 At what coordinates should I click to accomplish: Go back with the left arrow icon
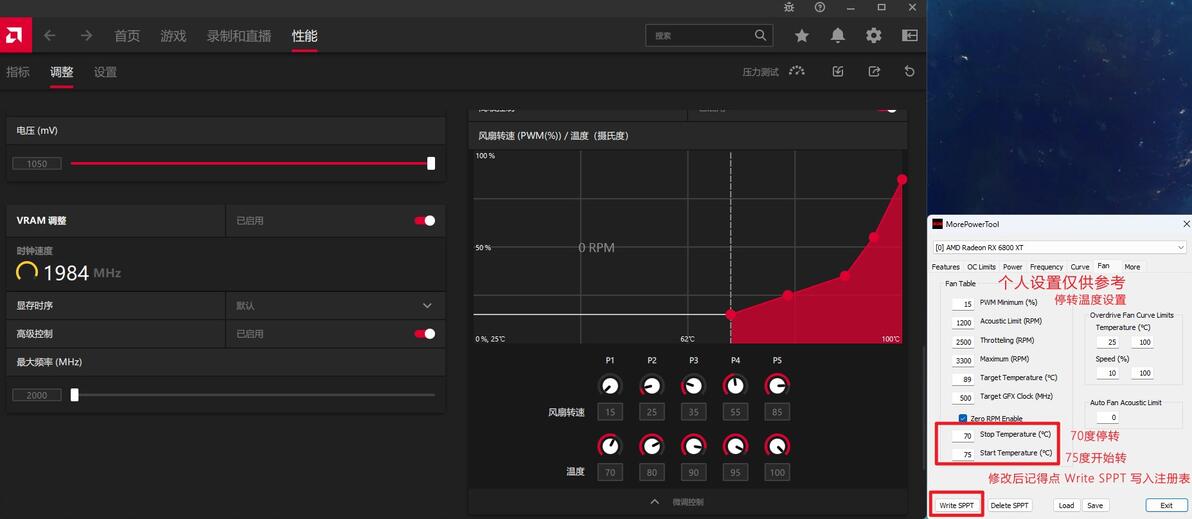coord(49,35)
